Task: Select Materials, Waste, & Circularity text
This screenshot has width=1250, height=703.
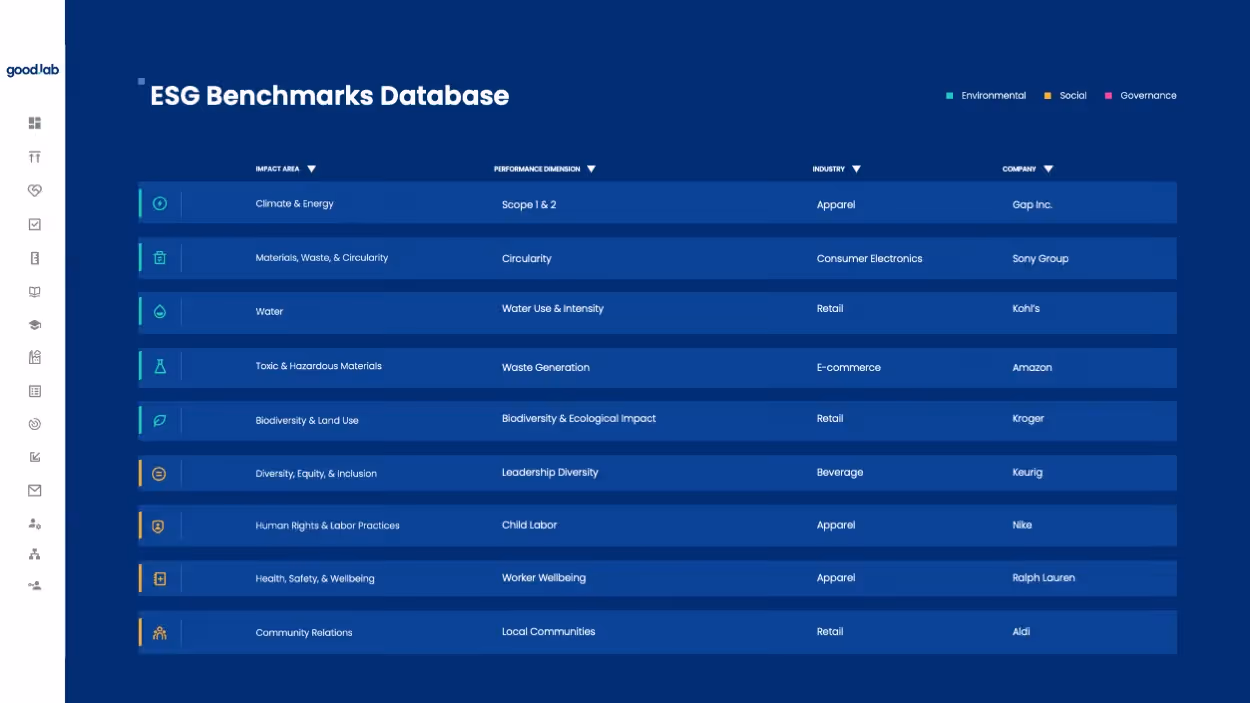Action: click(x=322, y=258)
